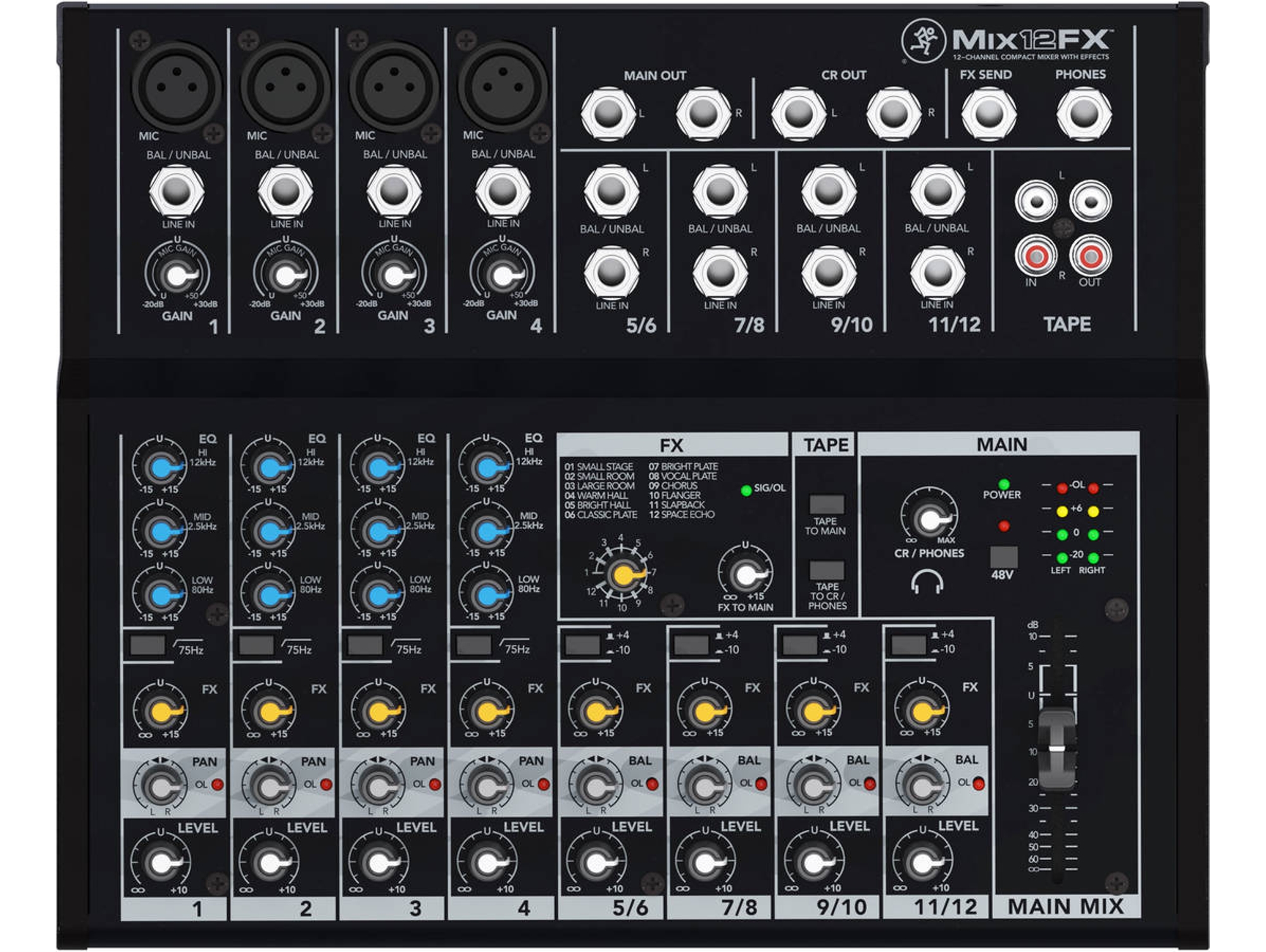Click the green POWER LED

click(1003, 485)
